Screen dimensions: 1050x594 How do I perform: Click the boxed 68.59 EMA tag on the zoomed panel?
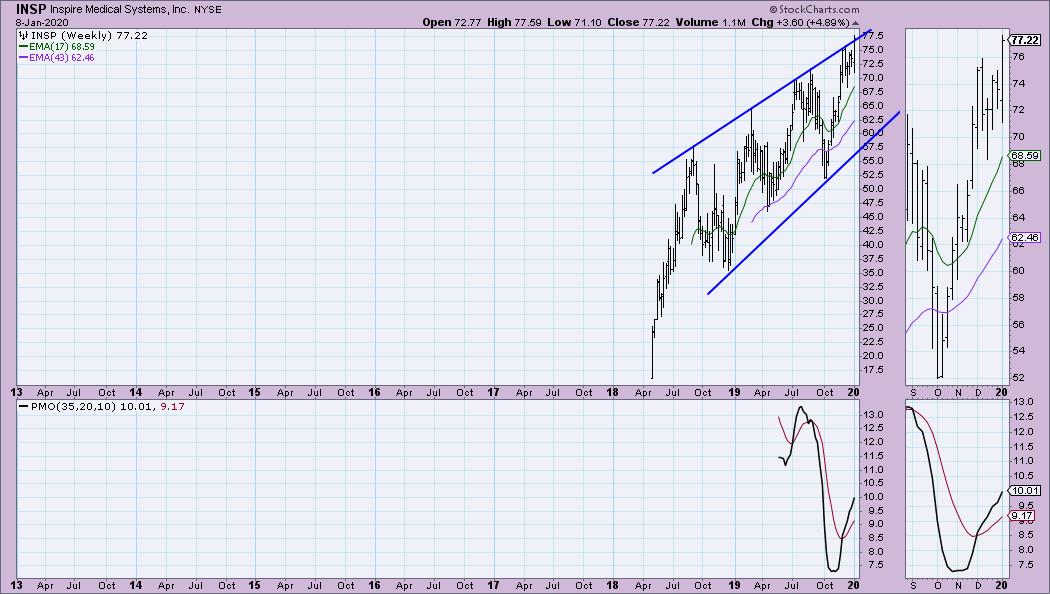click(1025, 155)
